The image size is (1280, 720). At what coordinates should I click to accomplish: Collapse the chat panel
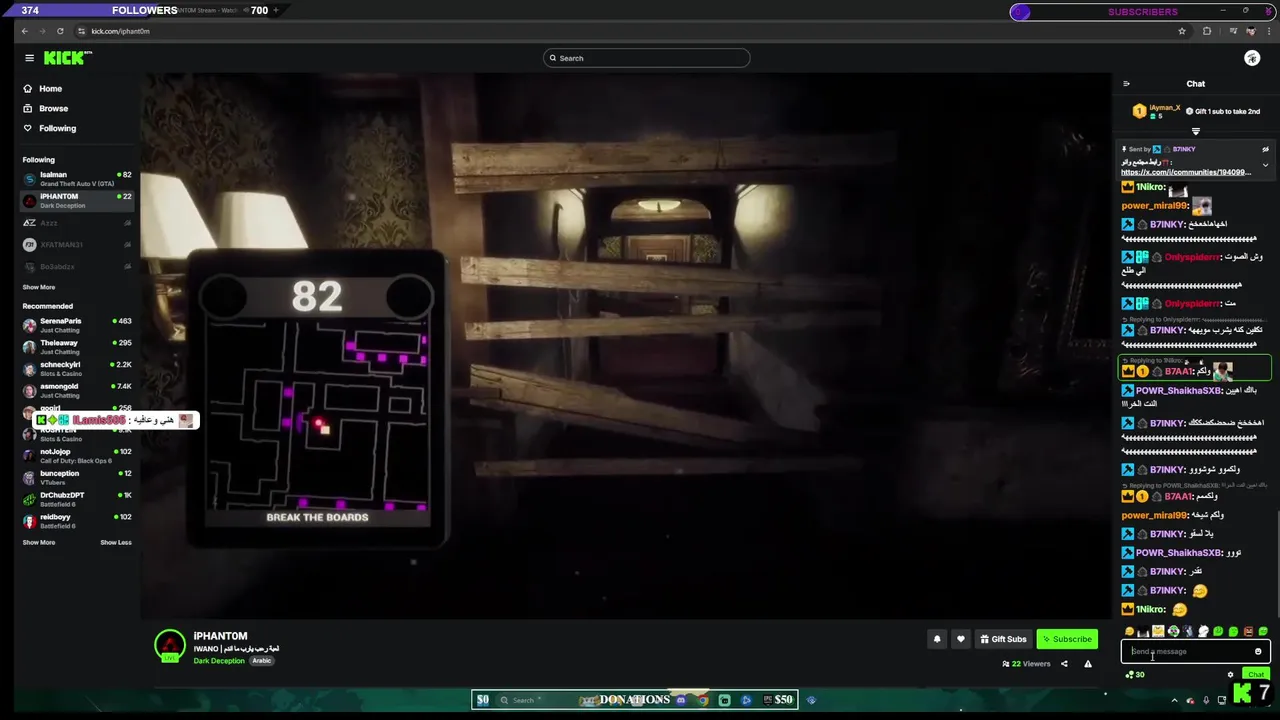(x=1126, y=84)
